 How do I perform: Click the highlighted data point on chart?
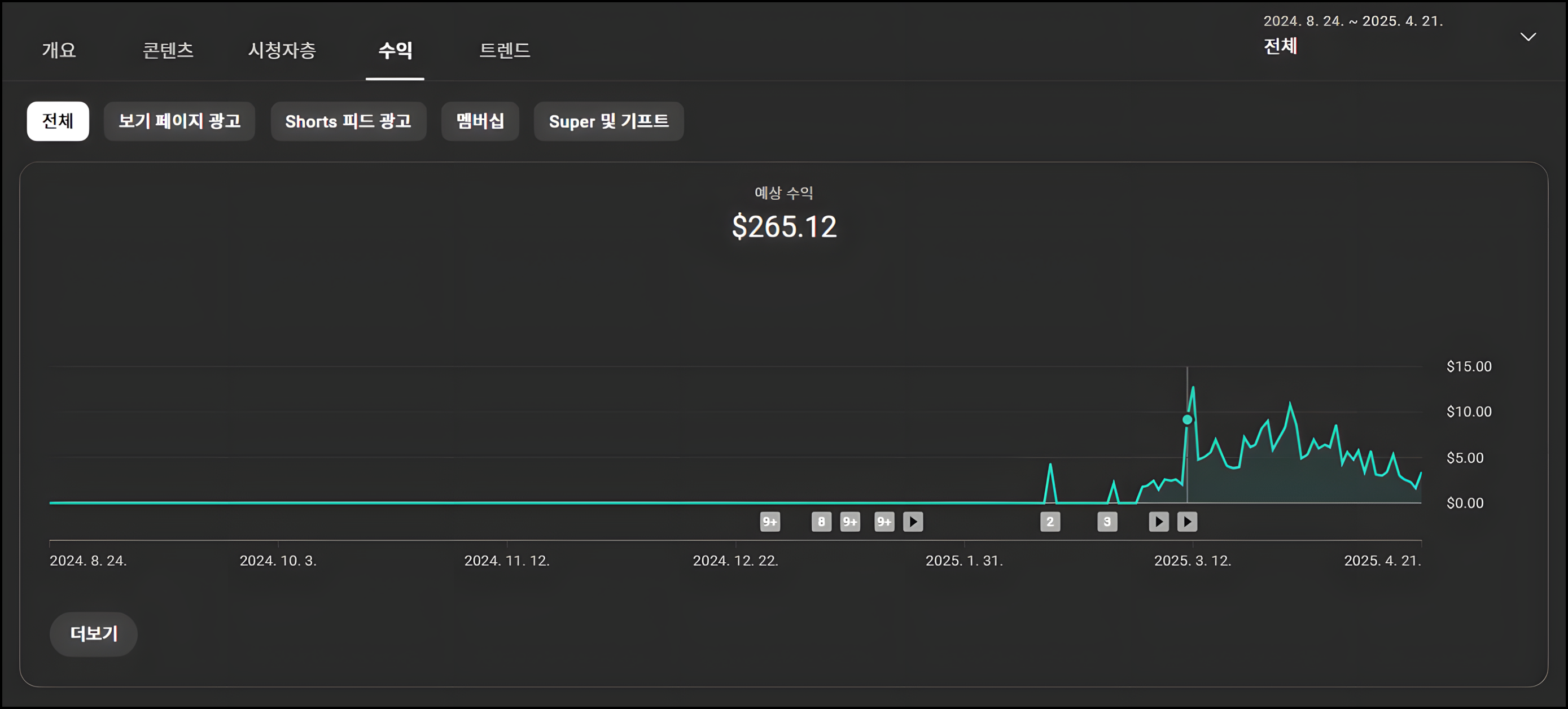[x=1187, y=419]
